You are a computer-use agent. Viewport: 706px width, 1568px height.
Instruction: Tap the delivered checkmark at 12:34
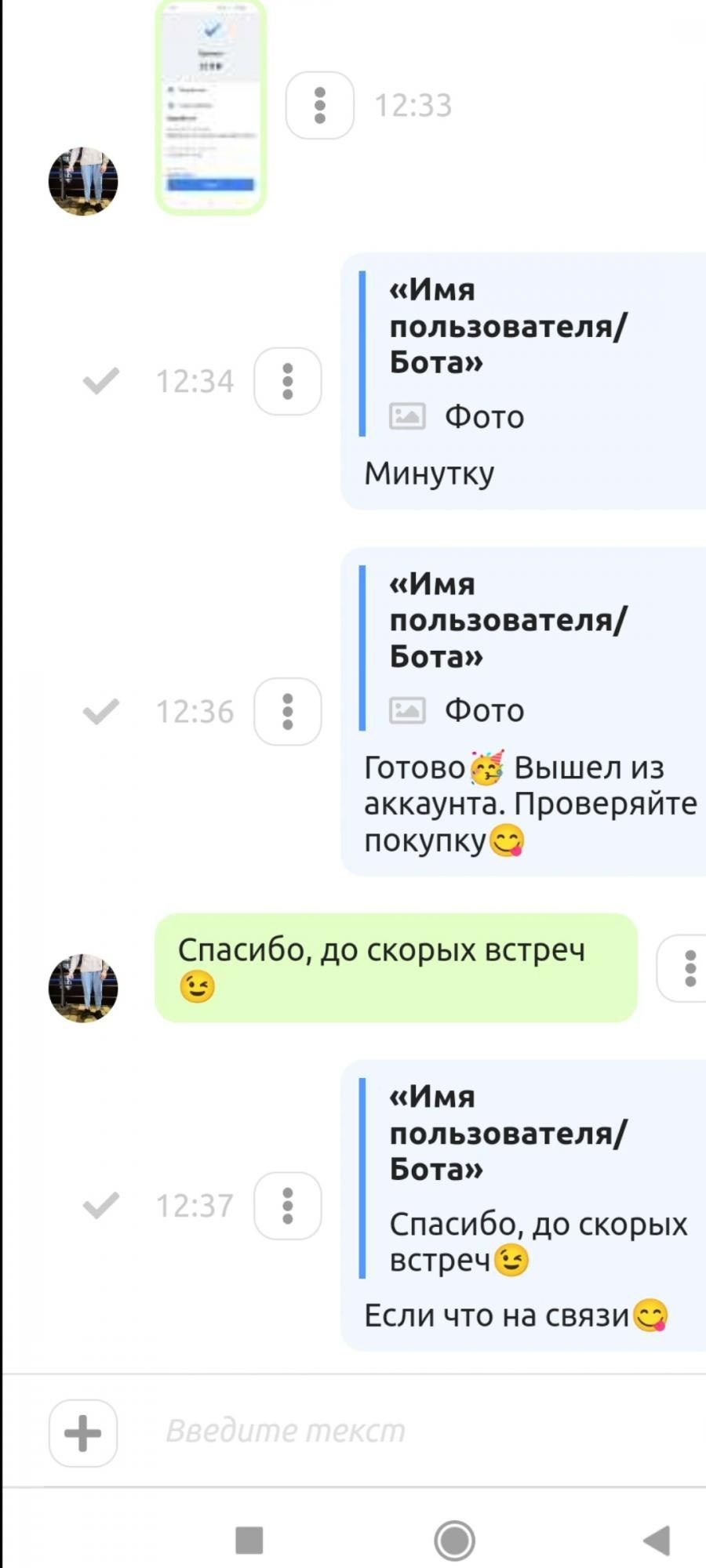coord(101,381)
